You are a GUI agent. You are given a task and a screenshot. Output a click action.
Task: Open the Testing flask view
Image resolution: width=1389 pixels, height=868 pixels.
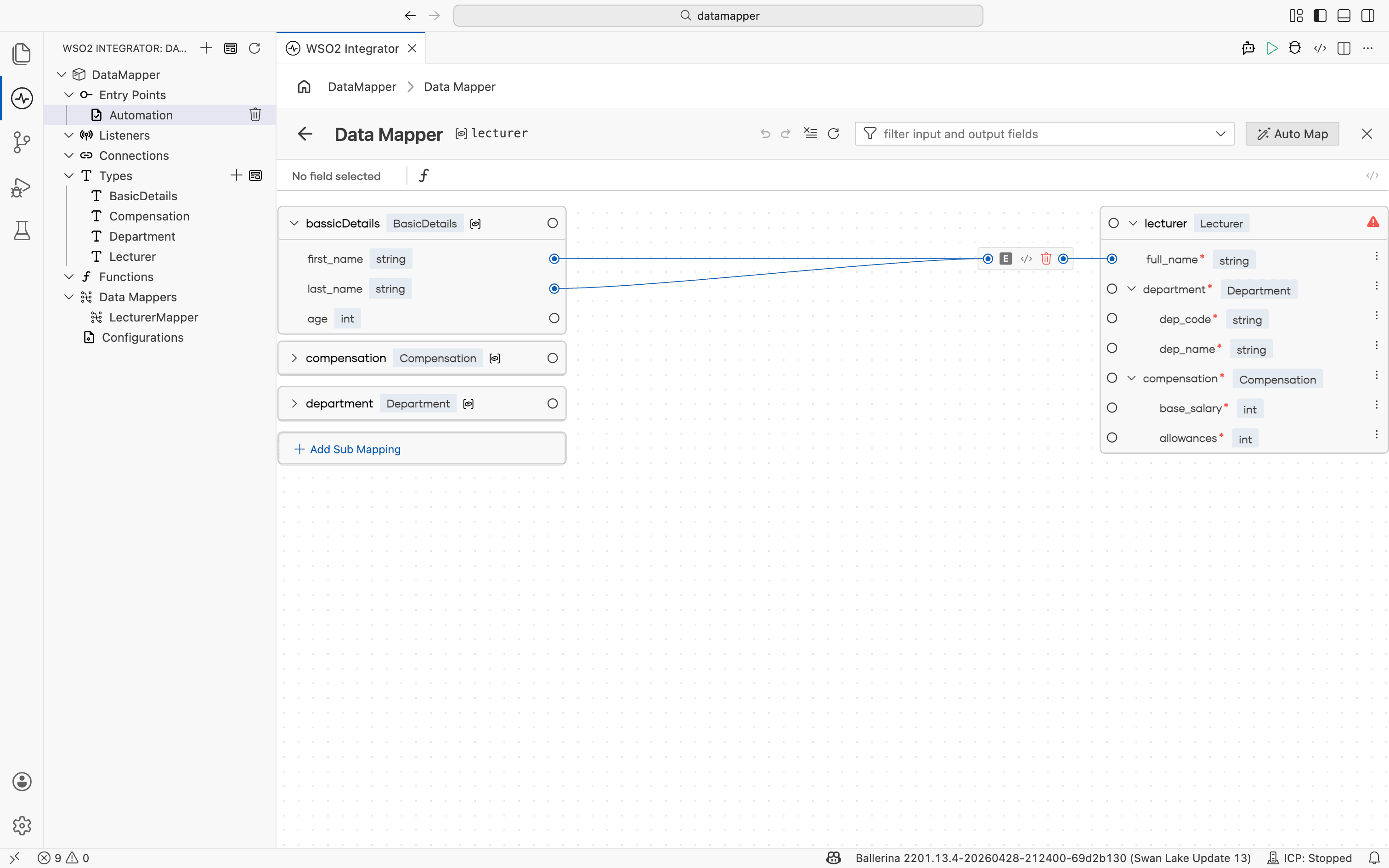(x=22, y=230)
